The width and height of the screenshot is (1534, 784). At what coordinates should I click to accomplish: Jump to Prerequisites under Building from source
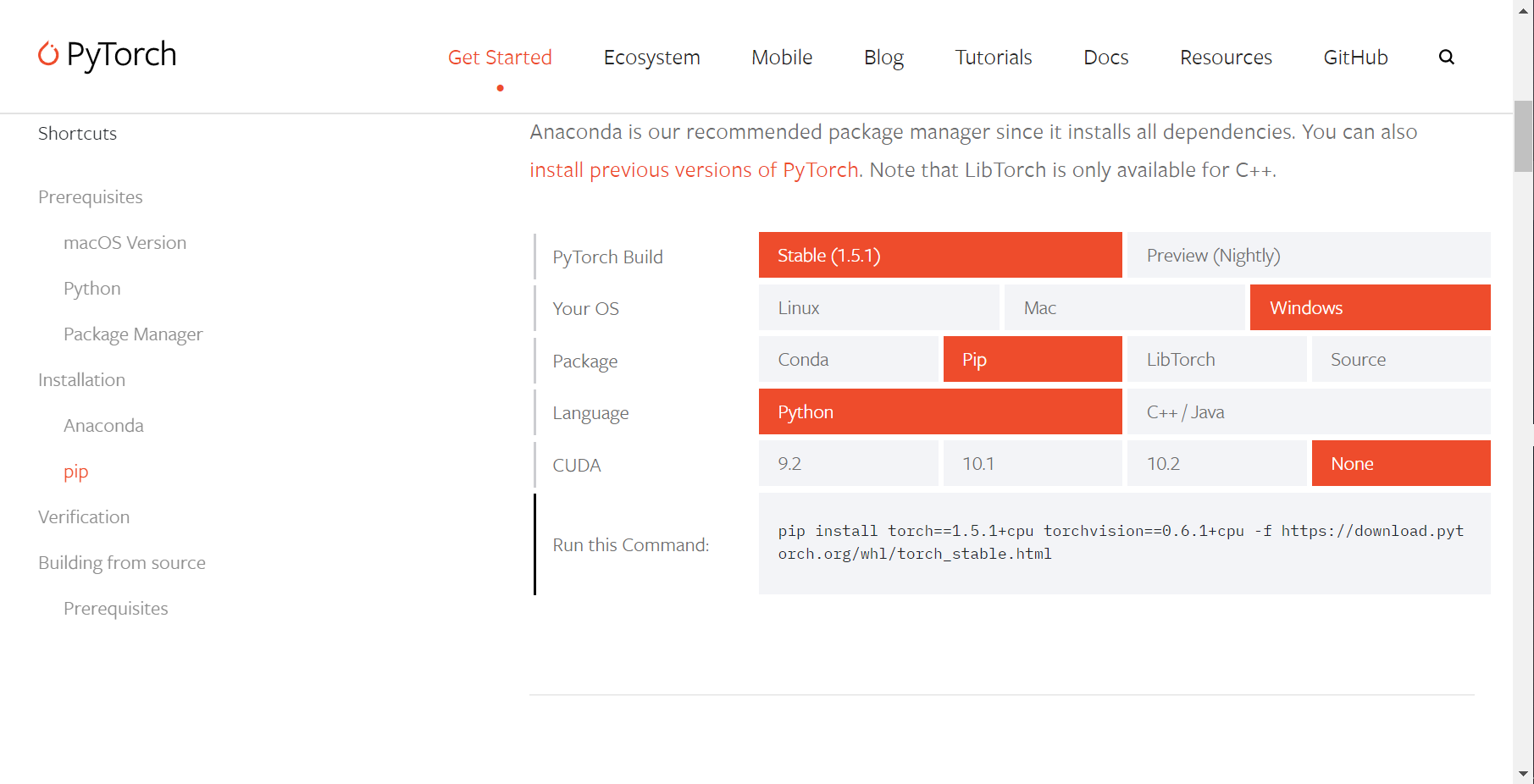pyautogui.click(x=116, y=609)
